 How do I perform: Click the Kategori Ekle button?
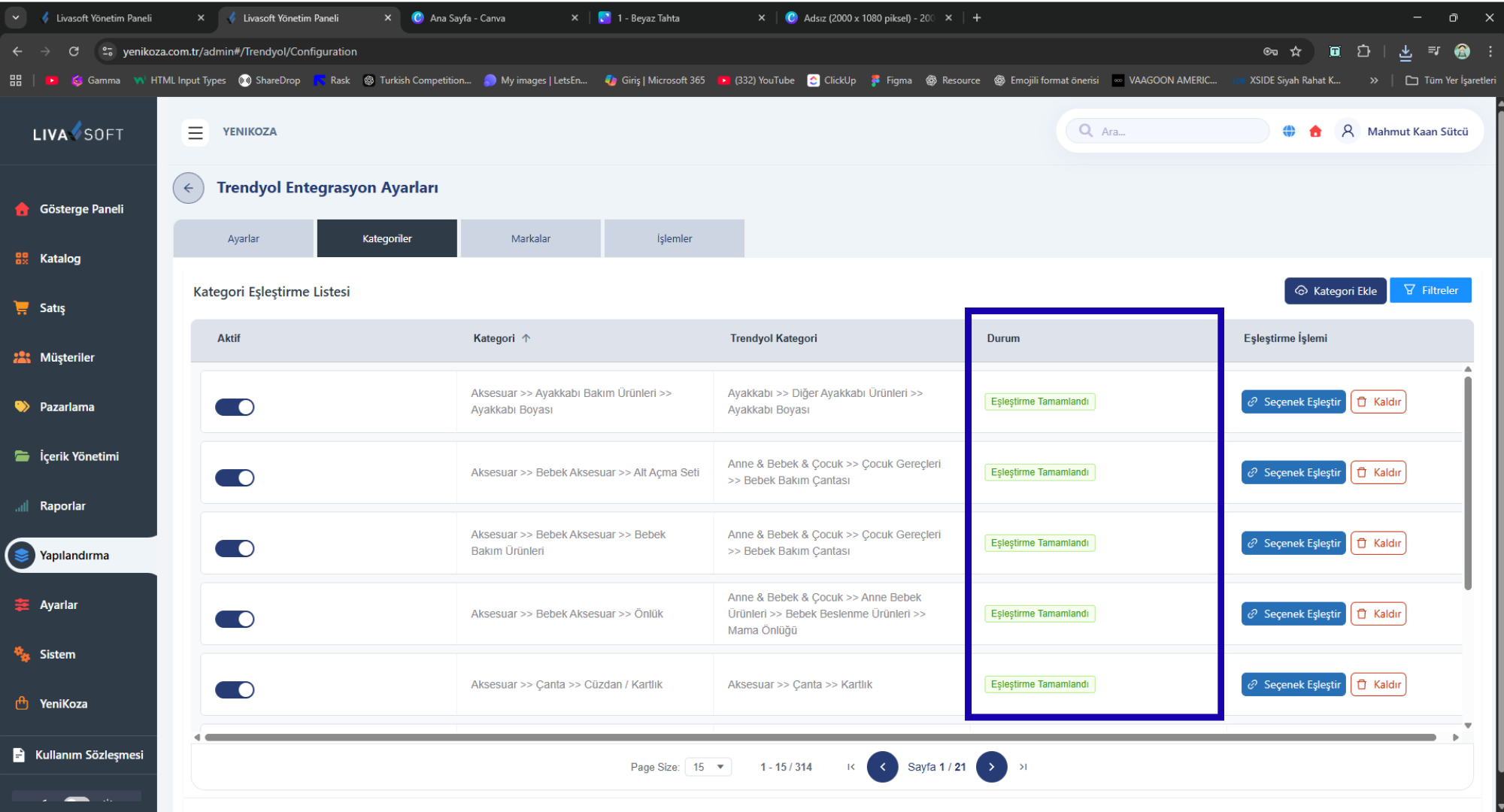1335,291
